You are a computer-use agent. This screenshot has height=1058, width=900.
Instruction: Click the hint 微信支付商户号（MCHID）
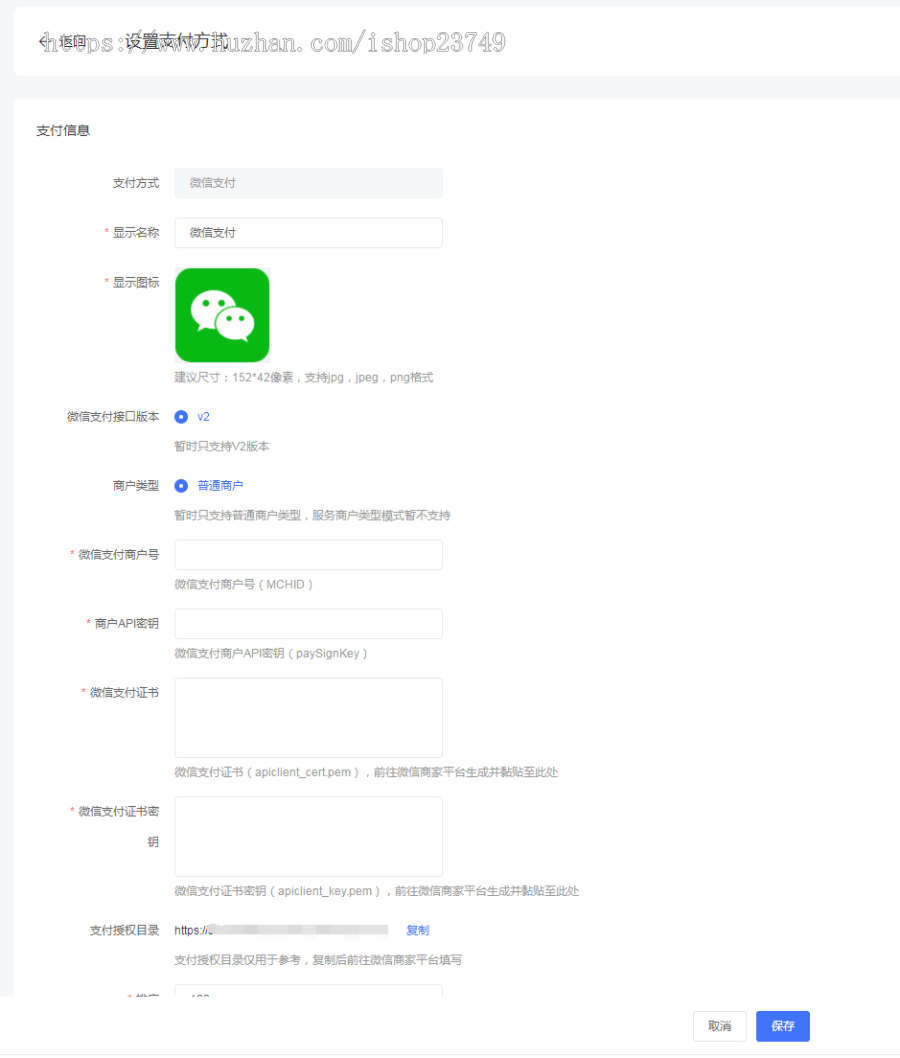pyautogui.click(x=244, y=584)
